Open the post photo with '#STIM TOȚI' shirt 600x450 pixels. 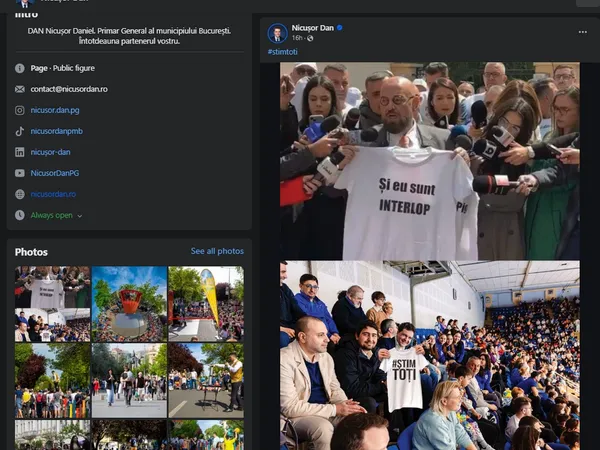(429, 355)
